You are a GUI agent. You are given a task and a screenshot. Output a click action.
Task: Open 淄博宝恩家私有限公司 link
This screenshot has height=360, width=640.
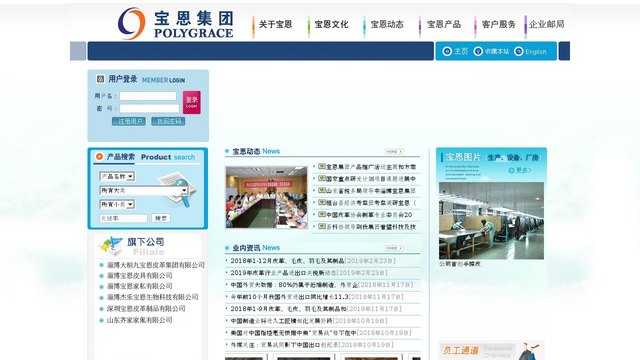click(x=140, y=286)
